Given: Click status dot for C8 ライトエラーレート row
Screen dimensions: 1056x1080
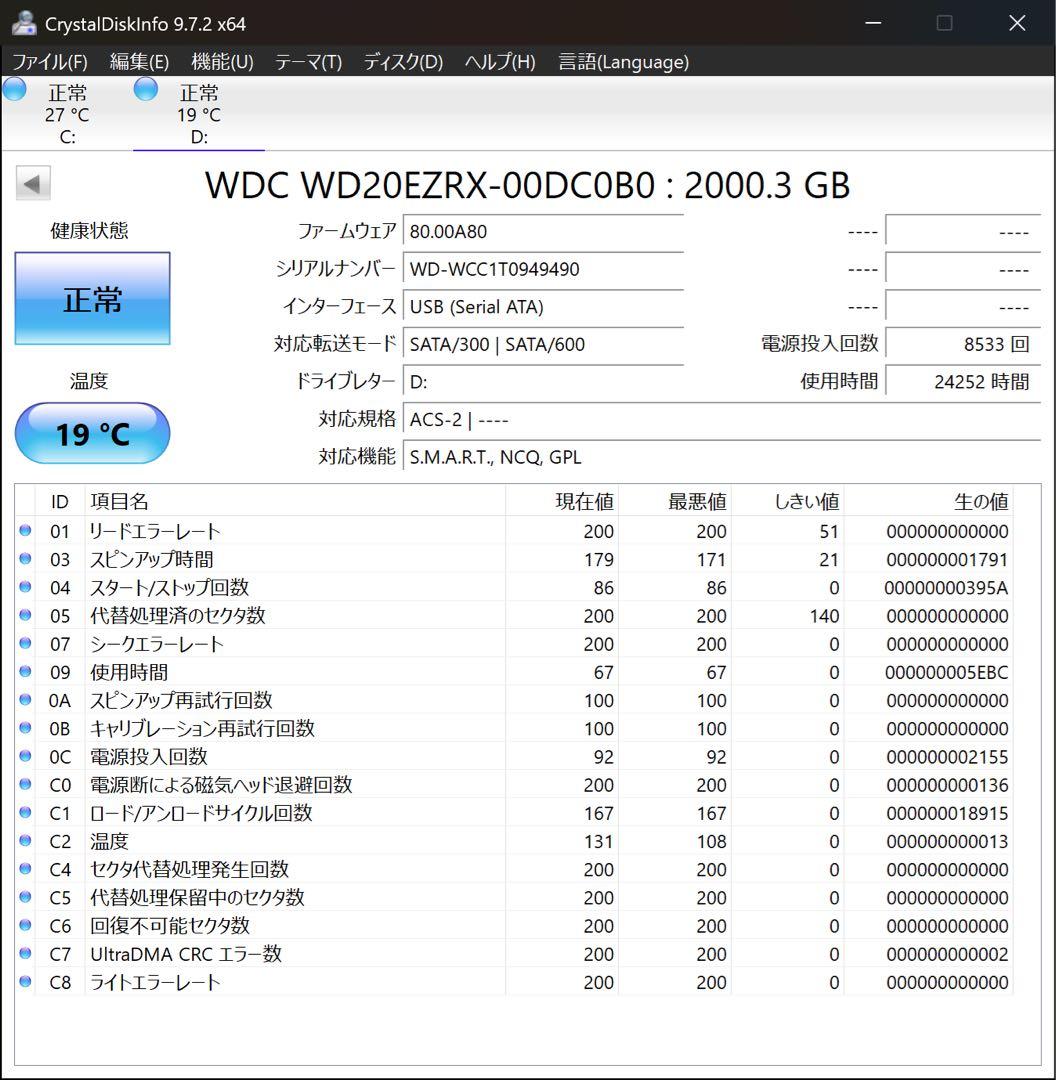Looking at the screenshot, I should [x=25, y=982].
